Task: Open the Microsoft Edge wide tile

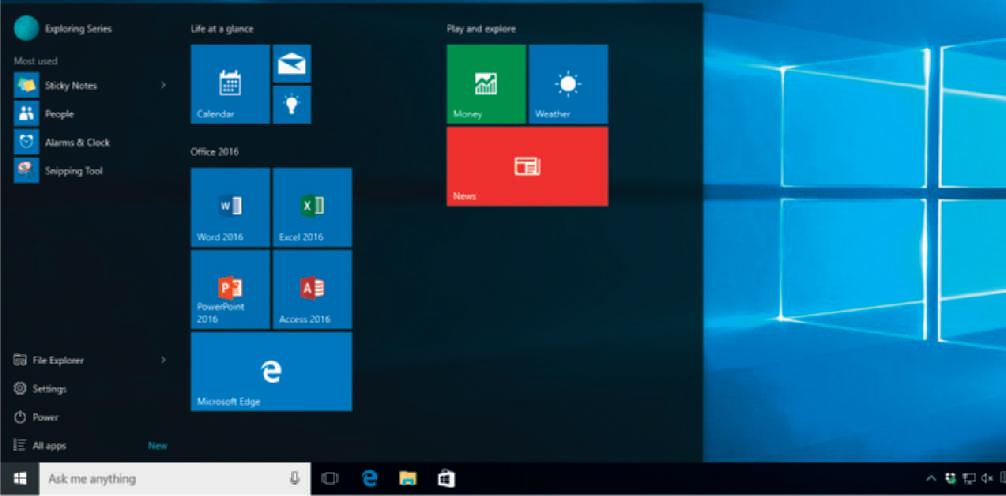Action: click(271, 372)
